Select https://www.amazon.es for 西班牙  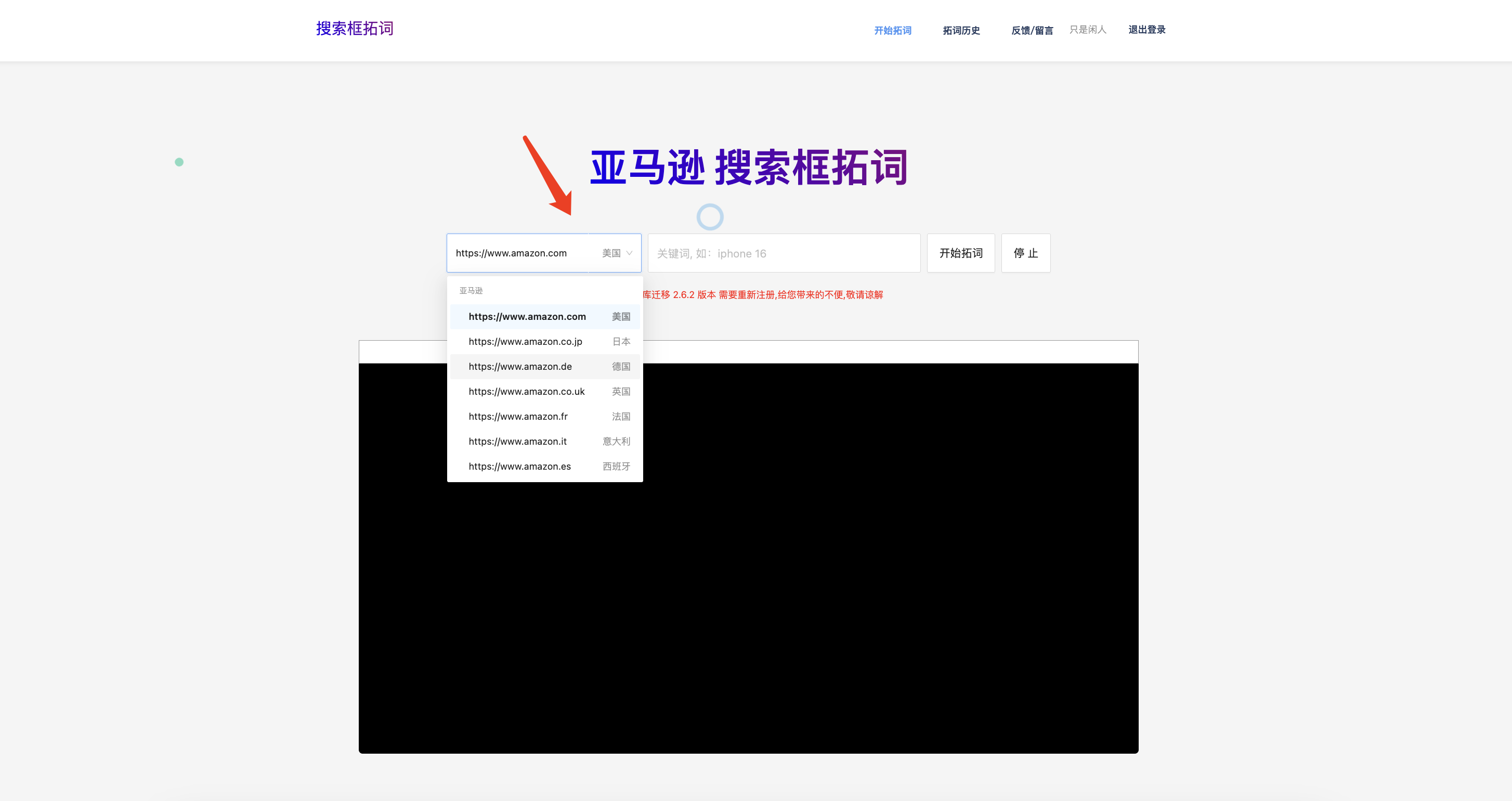520,466
